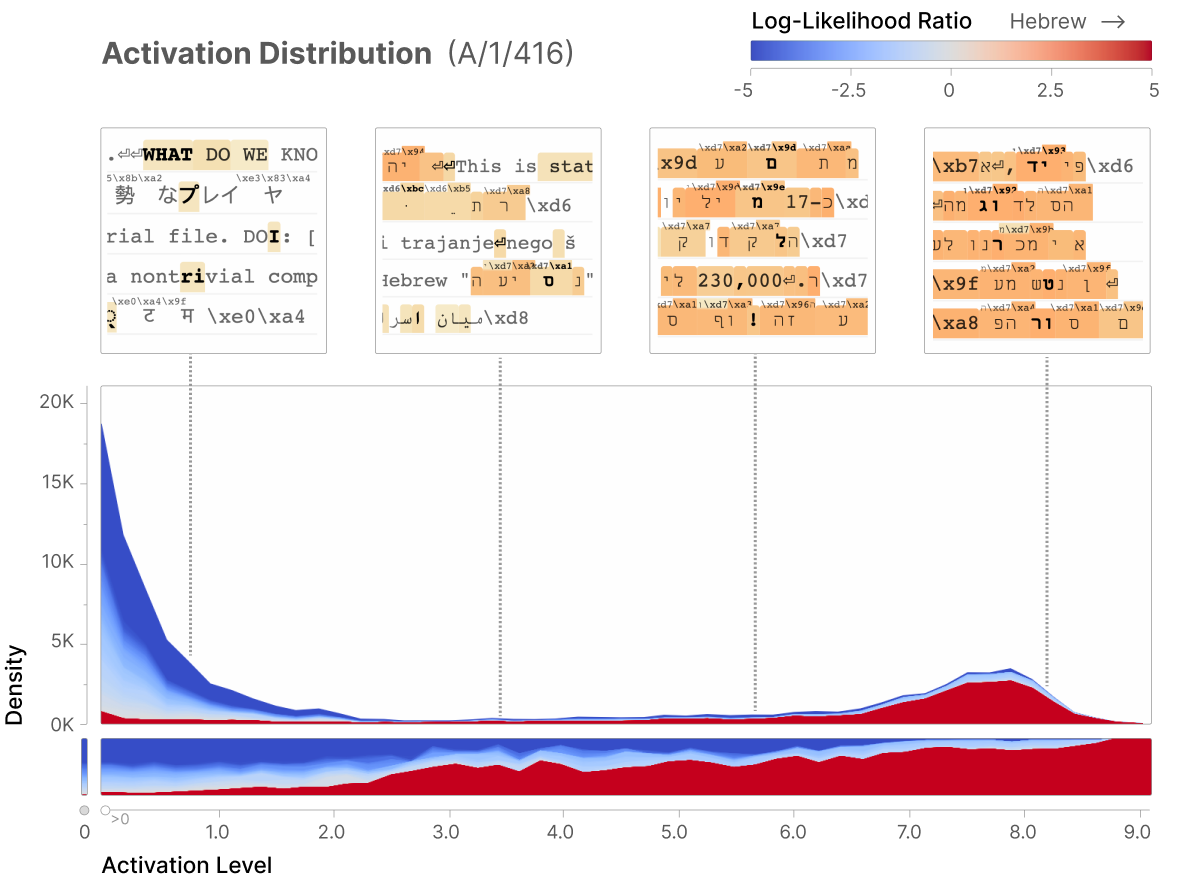
Task: Click the 'trajanje nego' example row
Action: click(486, 242)
